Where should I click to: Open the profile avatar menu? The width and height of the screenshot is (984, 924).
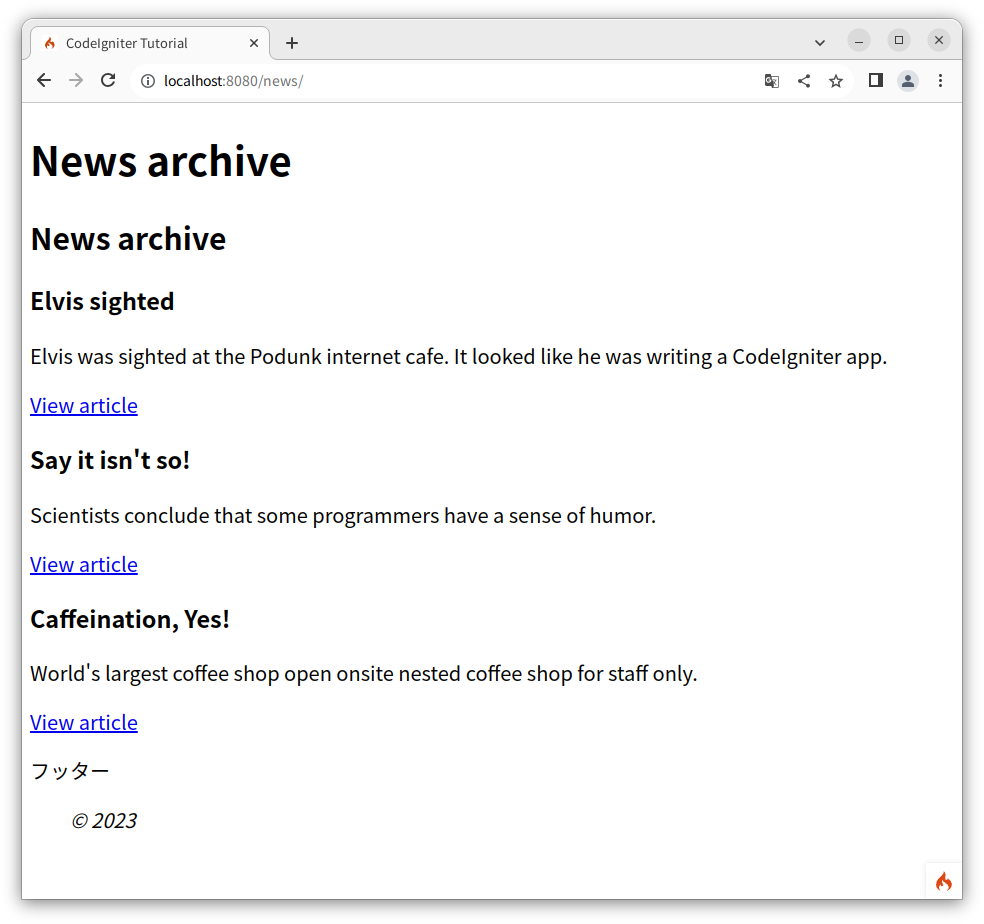coord(908,81)
